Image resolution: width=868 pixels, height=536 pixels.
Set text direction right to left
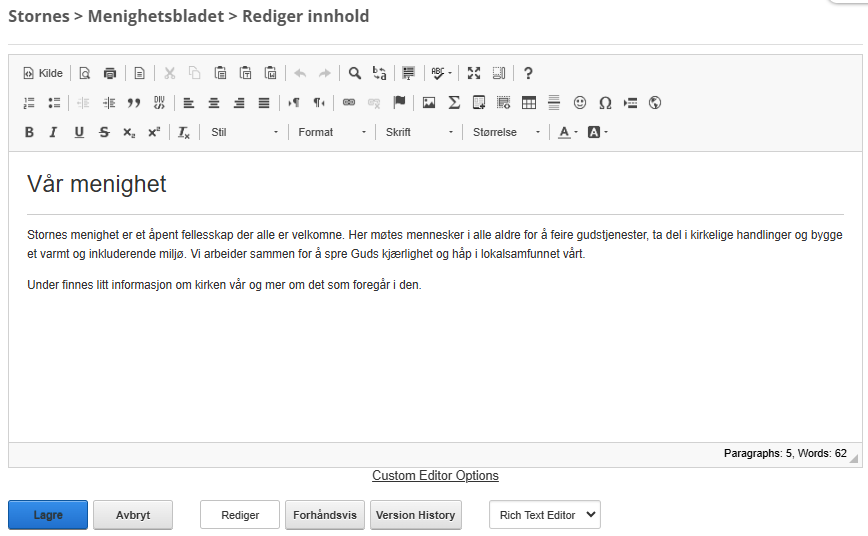319,103
